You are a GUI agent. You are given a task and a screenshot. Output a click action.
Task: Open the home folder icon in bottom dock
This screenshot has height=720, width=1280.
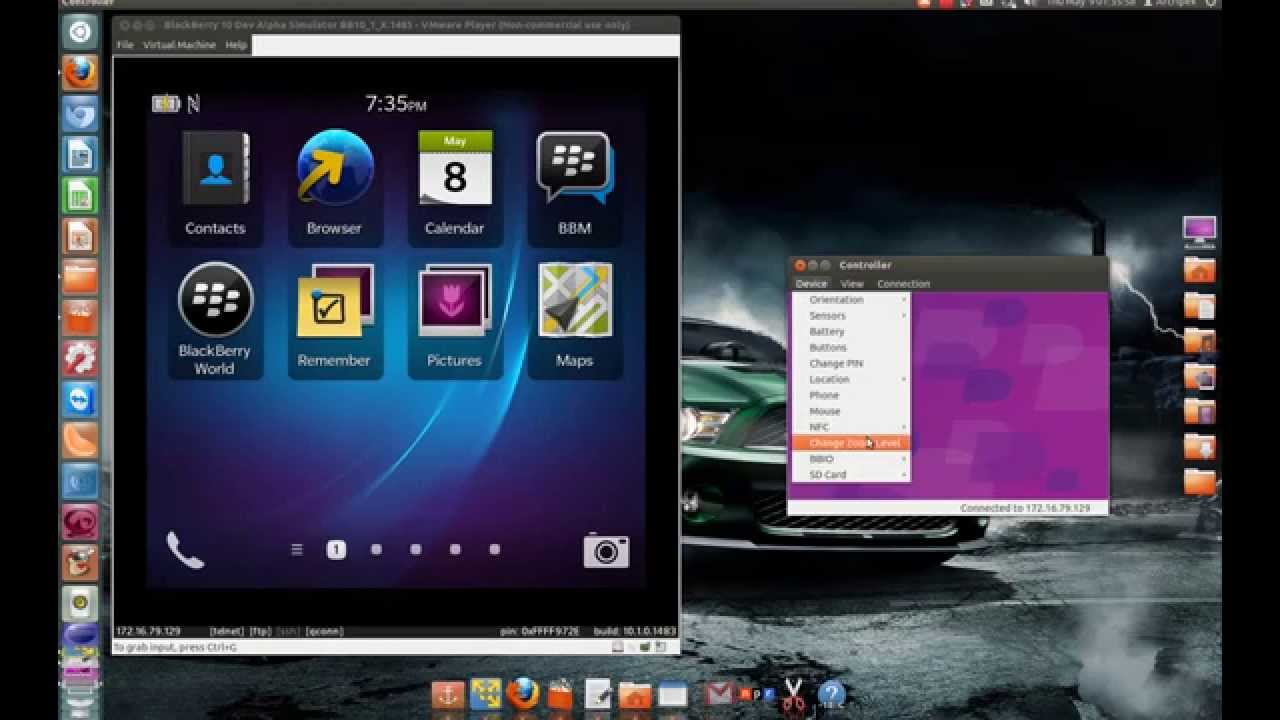point(635,694)
